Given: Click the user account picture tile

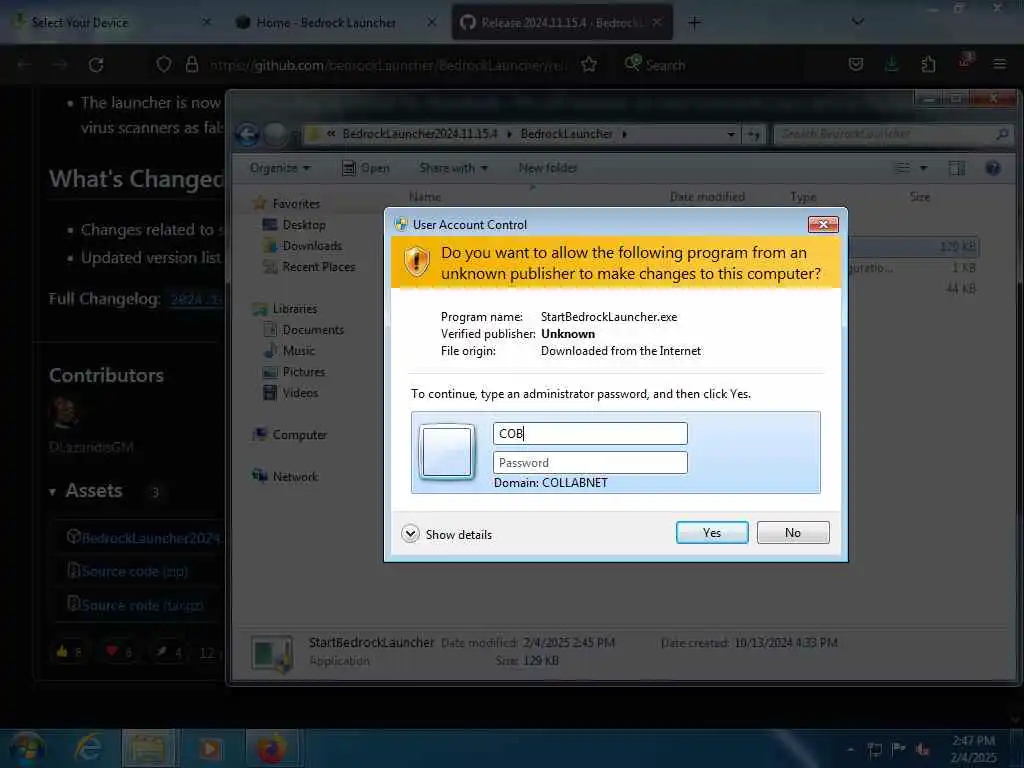Looking at the screenshot, I should [x=447, y=452].
